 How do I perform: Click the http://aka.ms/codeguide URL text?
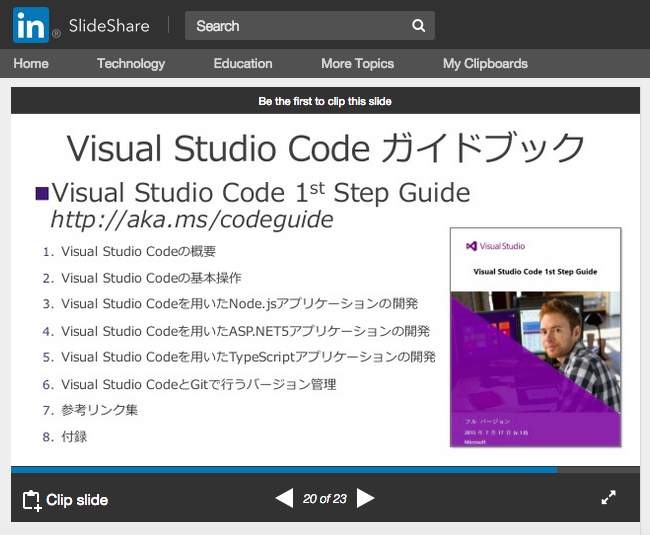192,219
